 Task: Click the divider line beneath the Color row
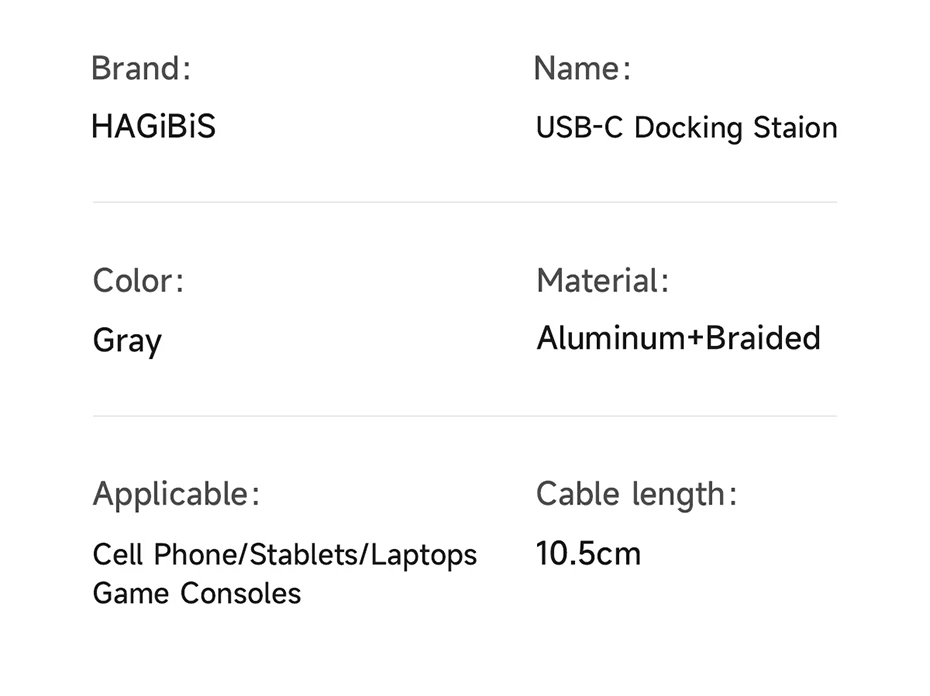(x=464, y=416)
